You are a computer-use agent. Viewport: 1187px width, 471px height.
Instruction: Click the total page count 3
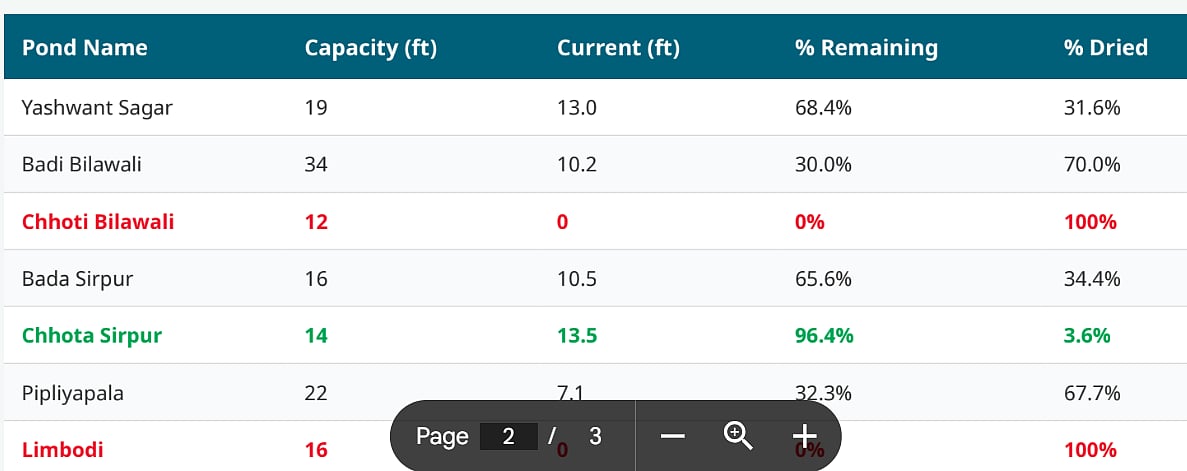click(x=595, y=436)
